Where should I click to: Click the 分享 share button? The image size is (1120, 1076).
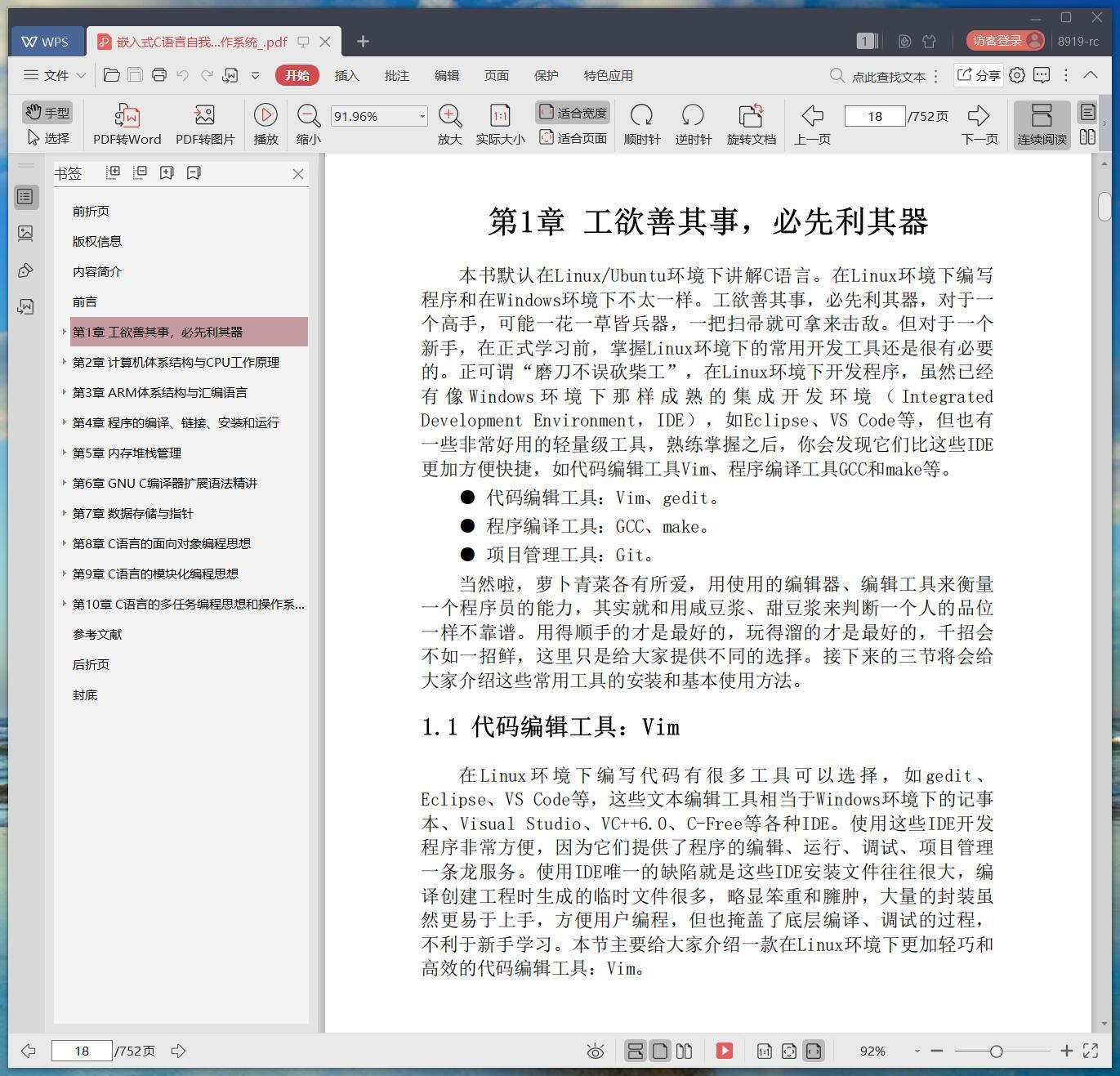978,75
